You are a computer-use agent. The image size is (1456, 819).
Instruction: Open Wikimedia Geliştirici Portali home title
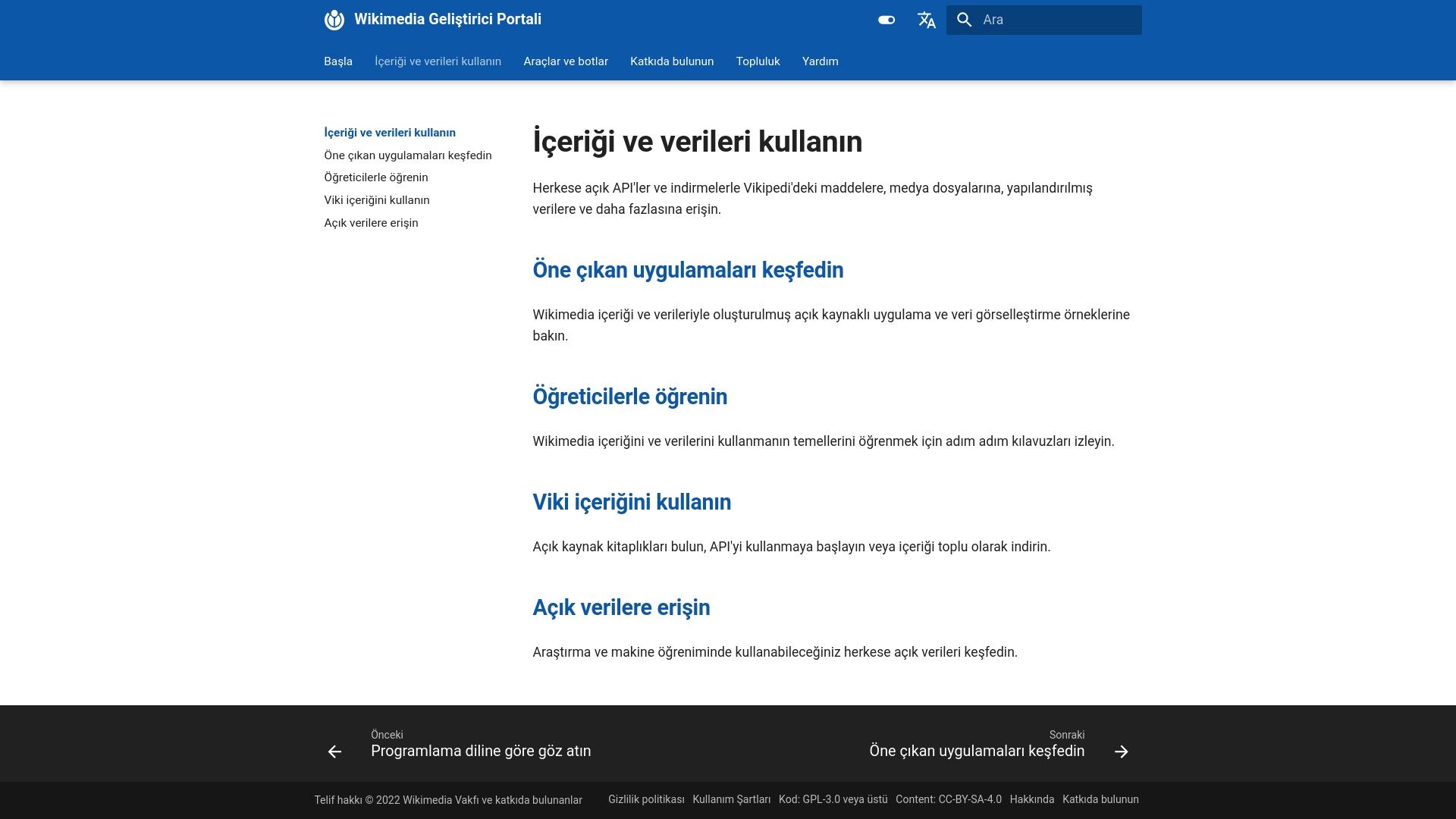(x=447, y=20)
